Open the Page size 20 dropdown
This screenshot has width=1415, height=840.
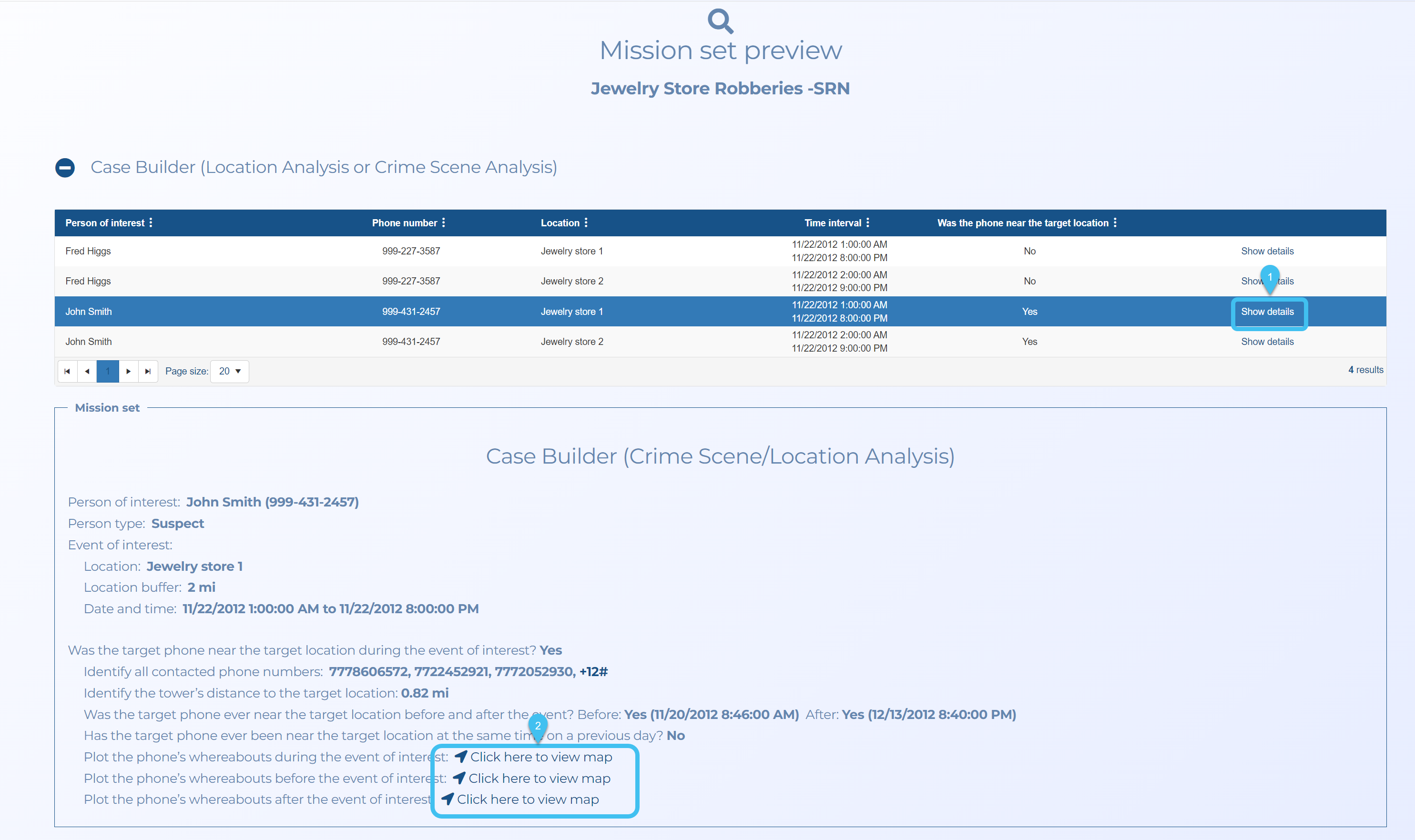229,371
